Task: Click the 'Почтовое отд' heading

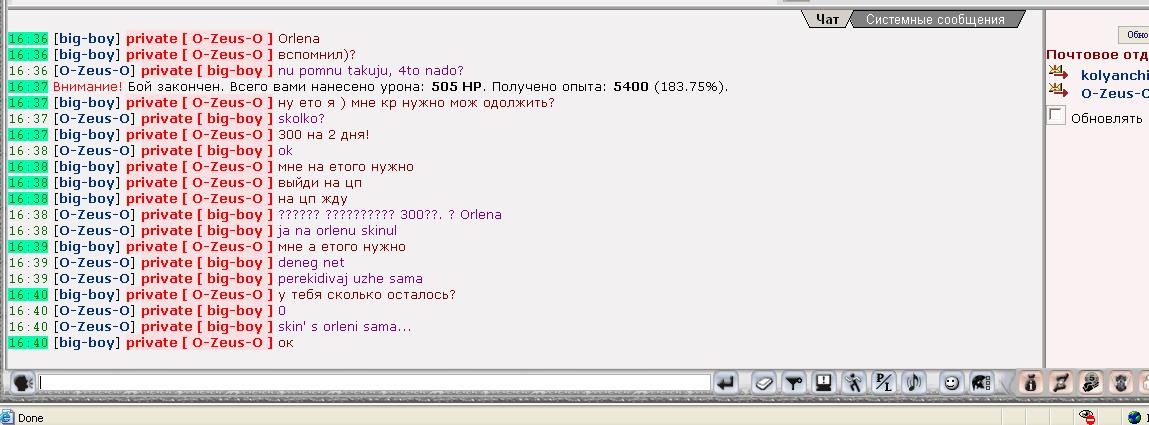Action: (1097, 54)
